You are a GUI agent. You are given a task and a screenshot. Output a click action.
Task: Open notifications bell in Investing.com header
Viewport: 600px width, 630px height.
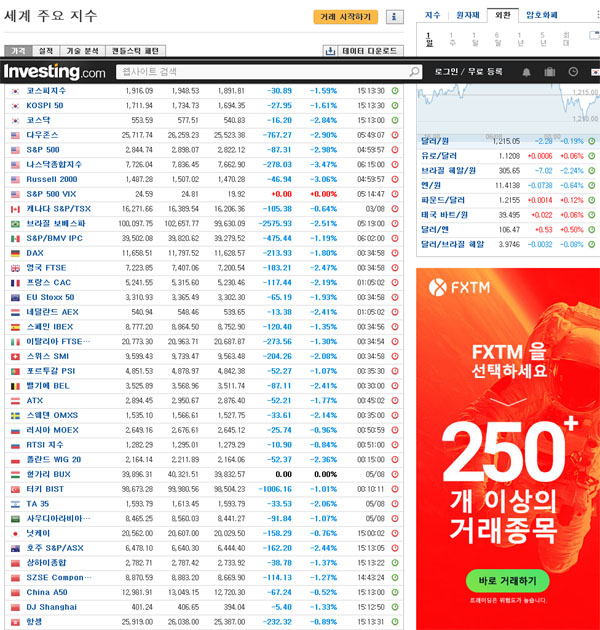point(525,72)
